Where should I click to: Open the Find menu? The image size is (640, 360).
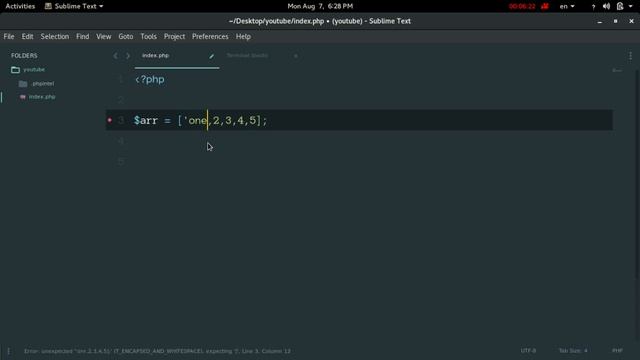(x=82, y=36)
